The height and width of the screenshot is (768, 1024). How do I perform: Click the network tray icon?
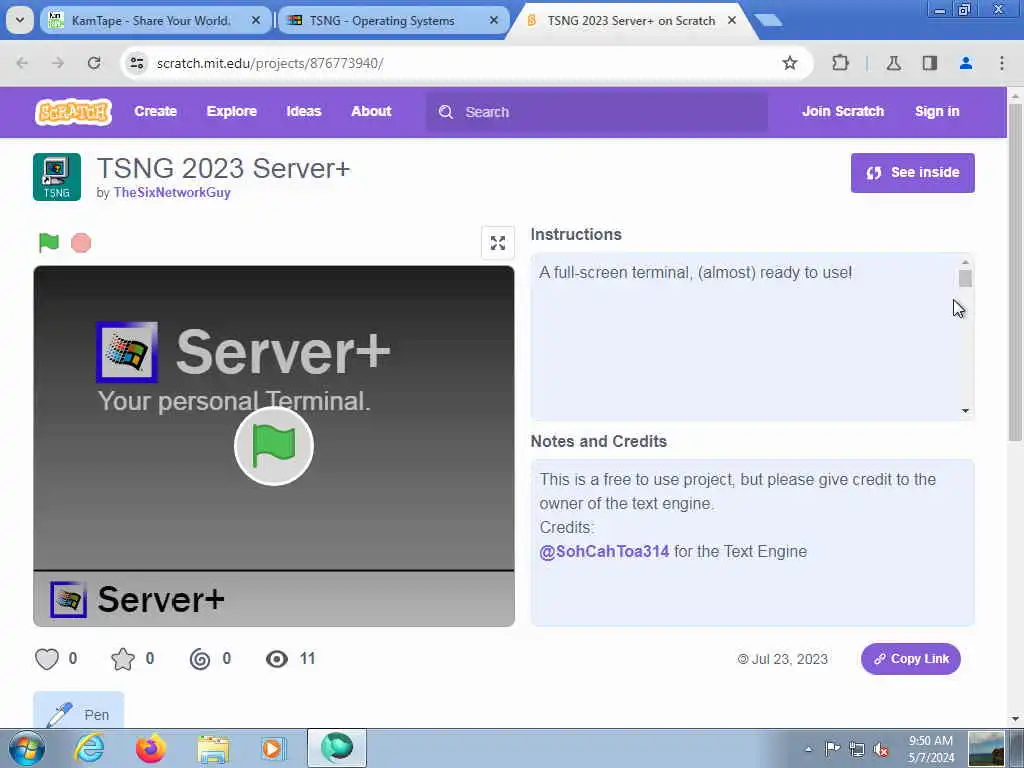coord(857,749)
